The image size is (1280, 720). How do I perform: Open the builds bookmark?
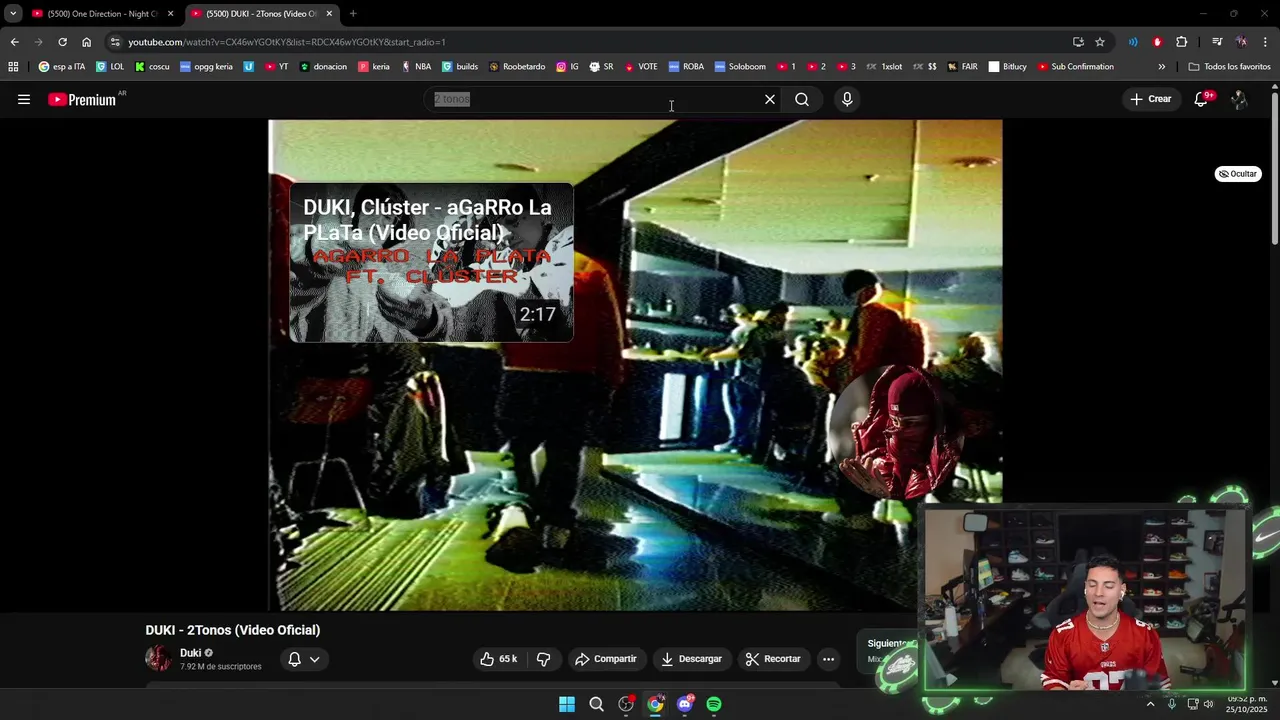pos(460,67)
